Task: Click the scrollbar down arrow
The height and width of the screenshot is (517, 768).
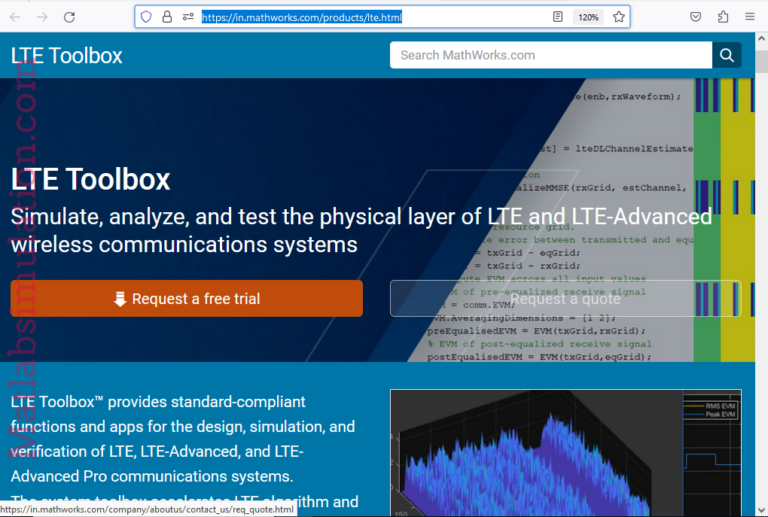Action: [x=762, y=511]
